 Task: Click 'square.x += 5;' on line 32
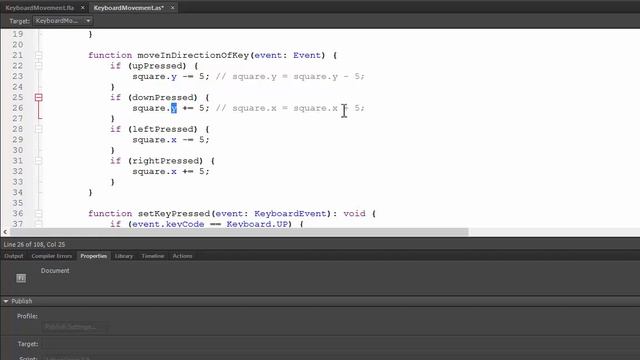click(171, 171)
